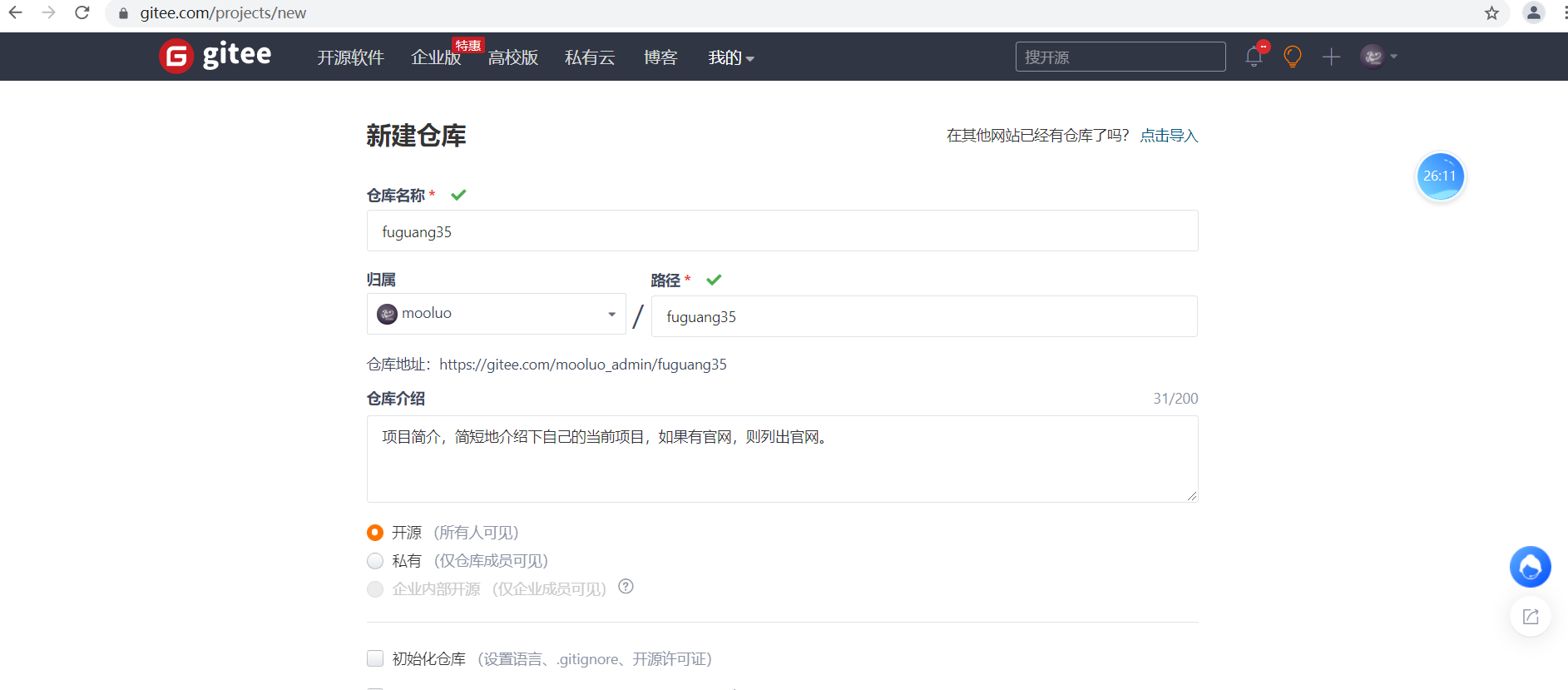
Task: Click the orange lightbulb icon
Action: 1293,57
